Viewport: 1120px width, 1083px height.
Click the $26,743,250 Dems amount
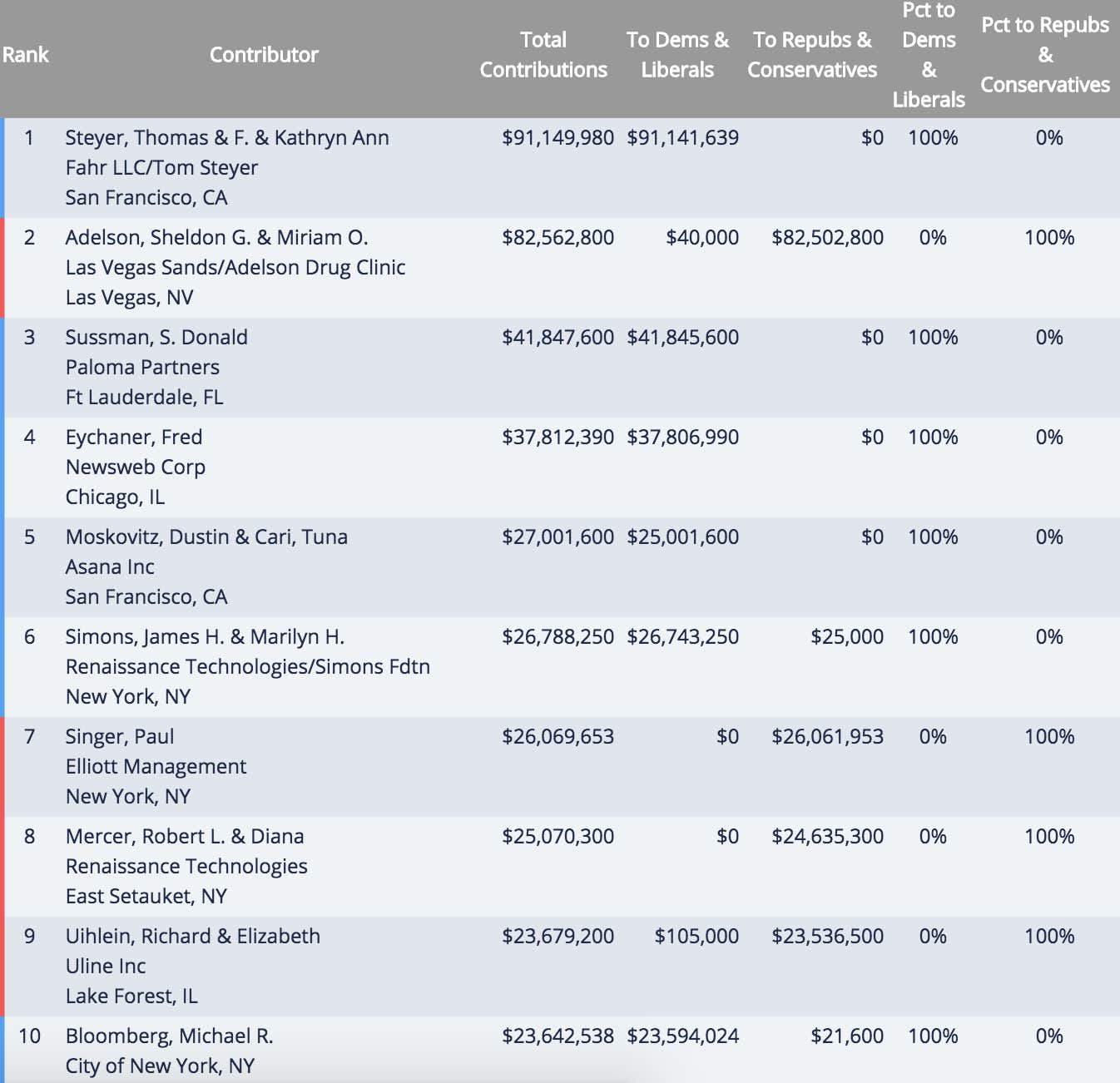(x=683, y=636)
